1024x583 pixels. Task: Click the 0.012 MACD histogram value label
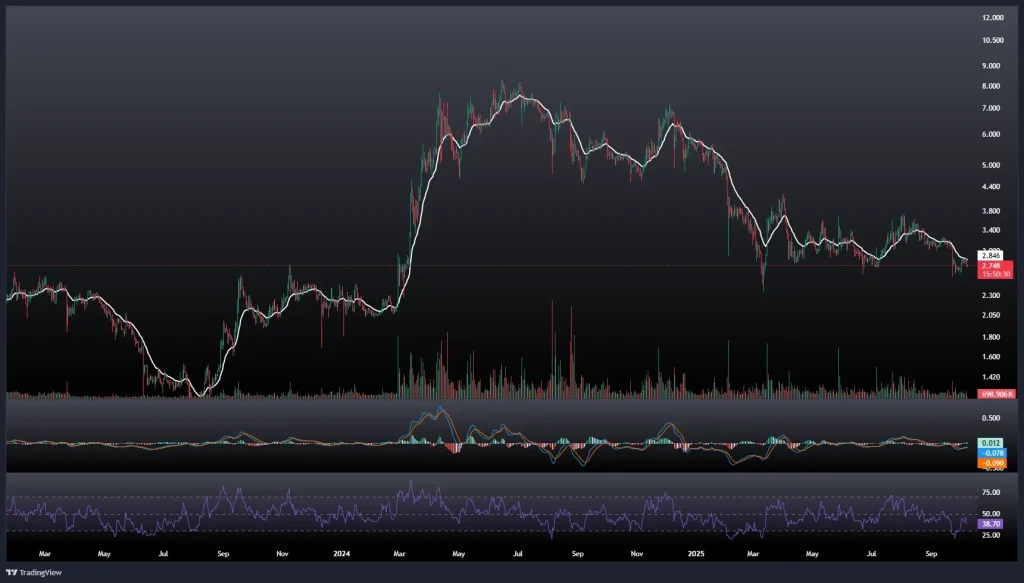[x=993, y=442]
